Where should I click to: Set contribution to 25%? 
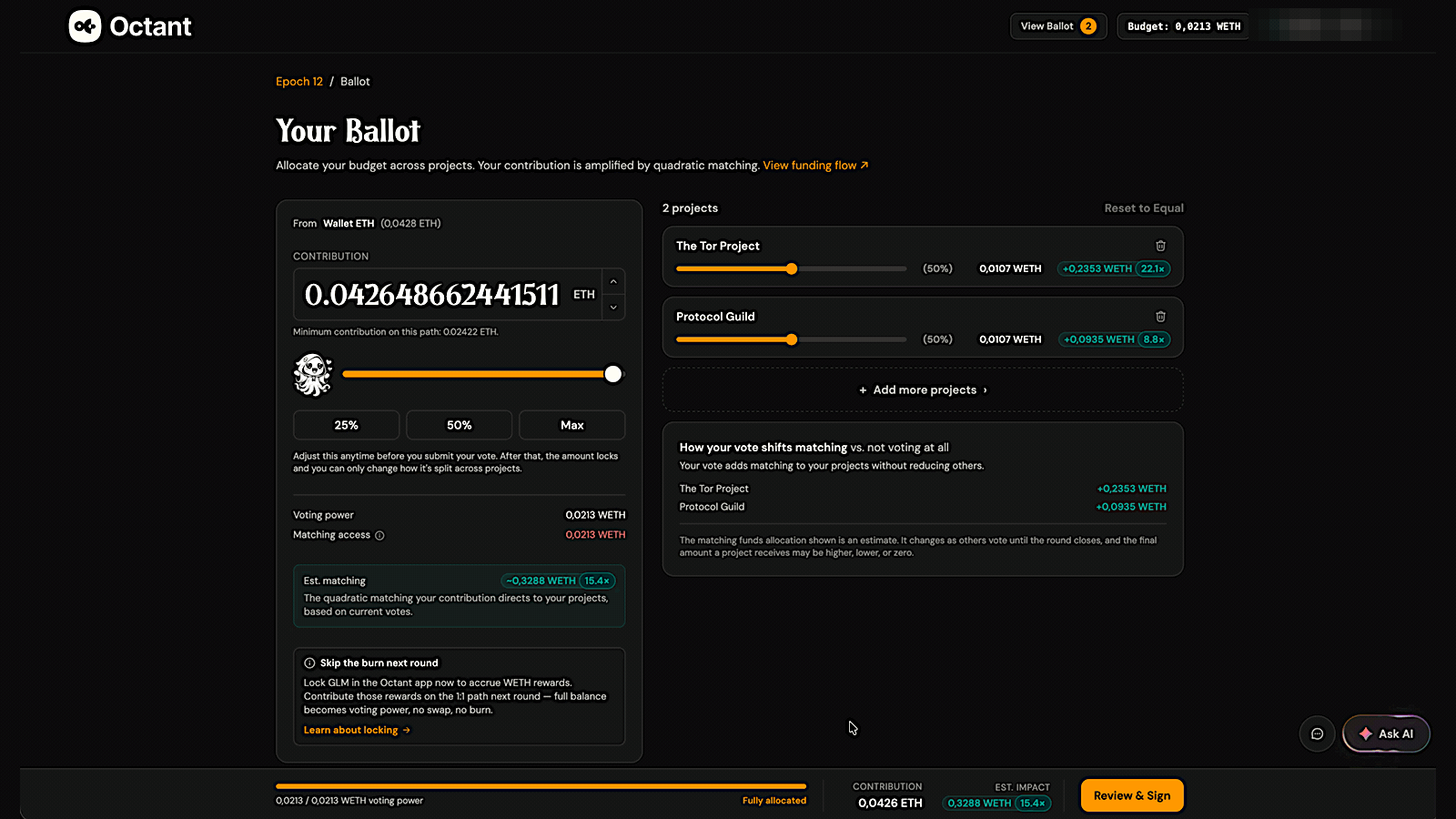[346, 425]
